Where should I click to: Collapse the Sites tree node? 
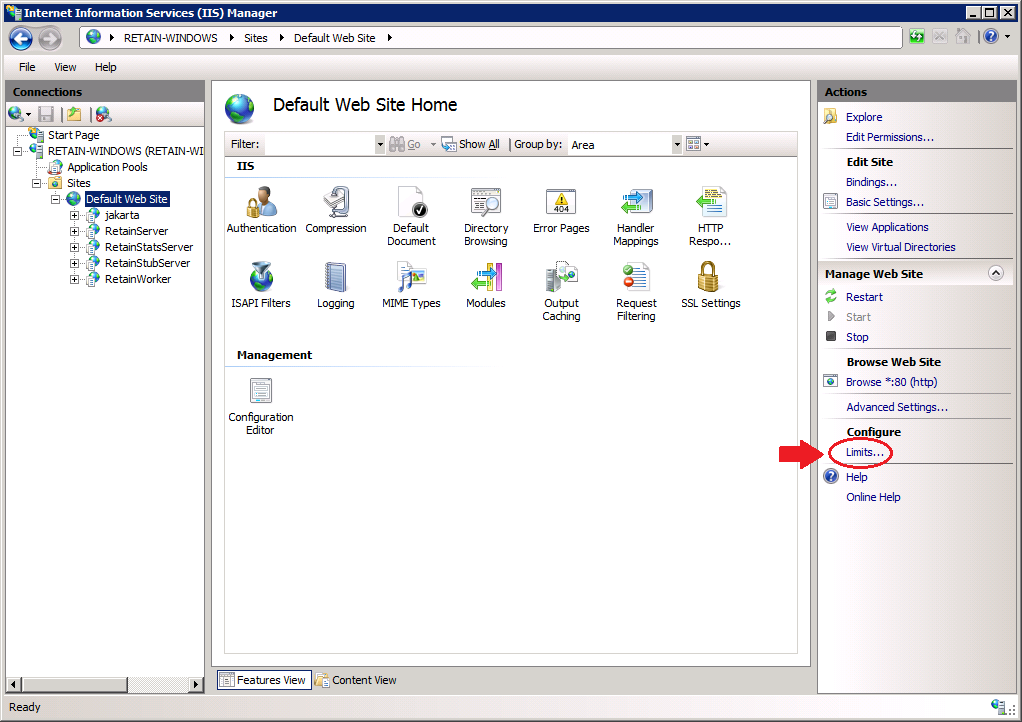pos(36,183)
